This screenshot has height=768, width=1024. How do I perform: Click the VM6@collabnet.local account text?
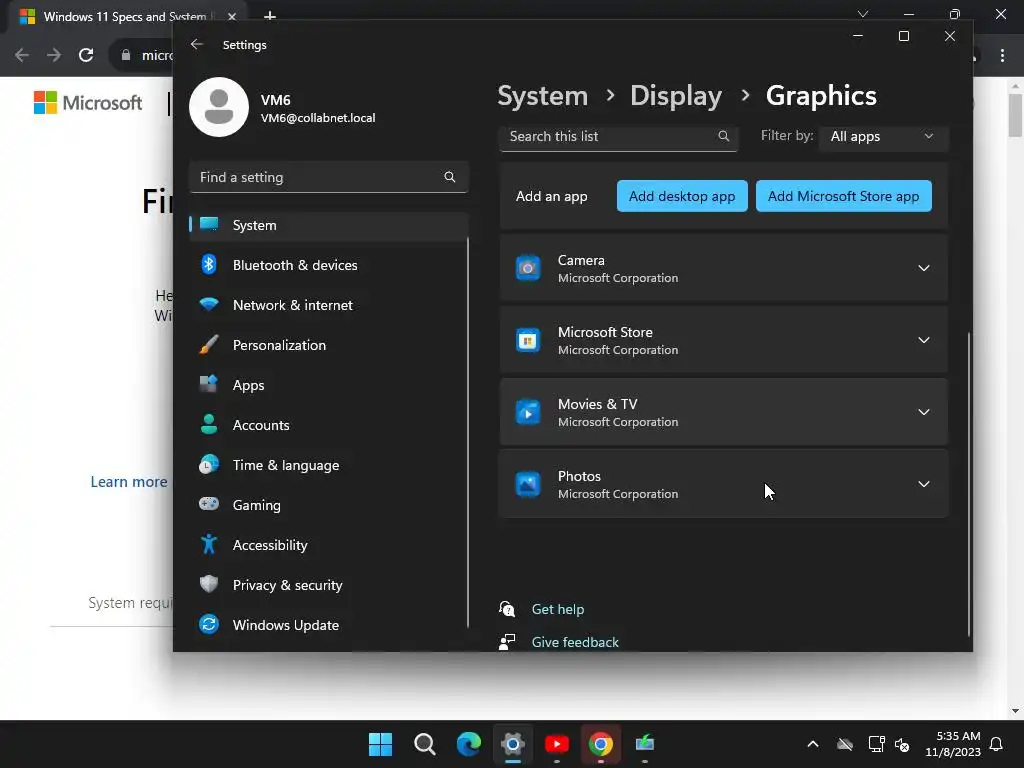318,118
